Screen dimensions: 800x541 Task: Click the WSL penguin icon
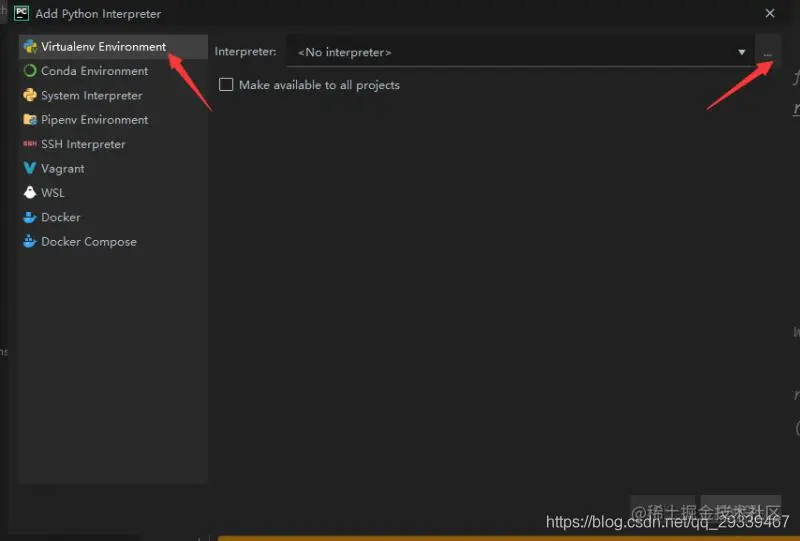click(30, 192)
